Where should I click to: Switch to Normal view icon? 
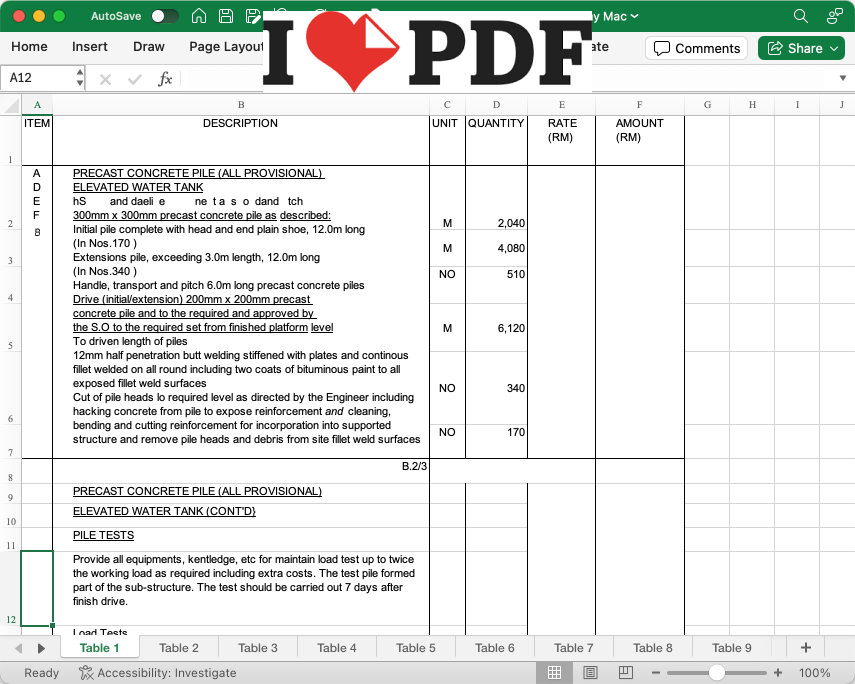[x=555, y=673]
